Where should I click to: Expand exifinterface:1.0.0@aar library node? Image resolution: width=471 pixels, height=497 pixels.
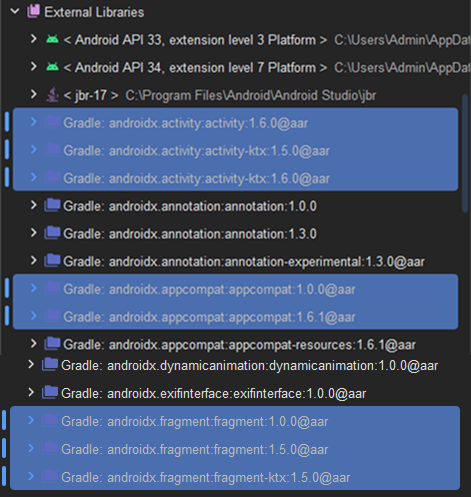coord(31,393)
